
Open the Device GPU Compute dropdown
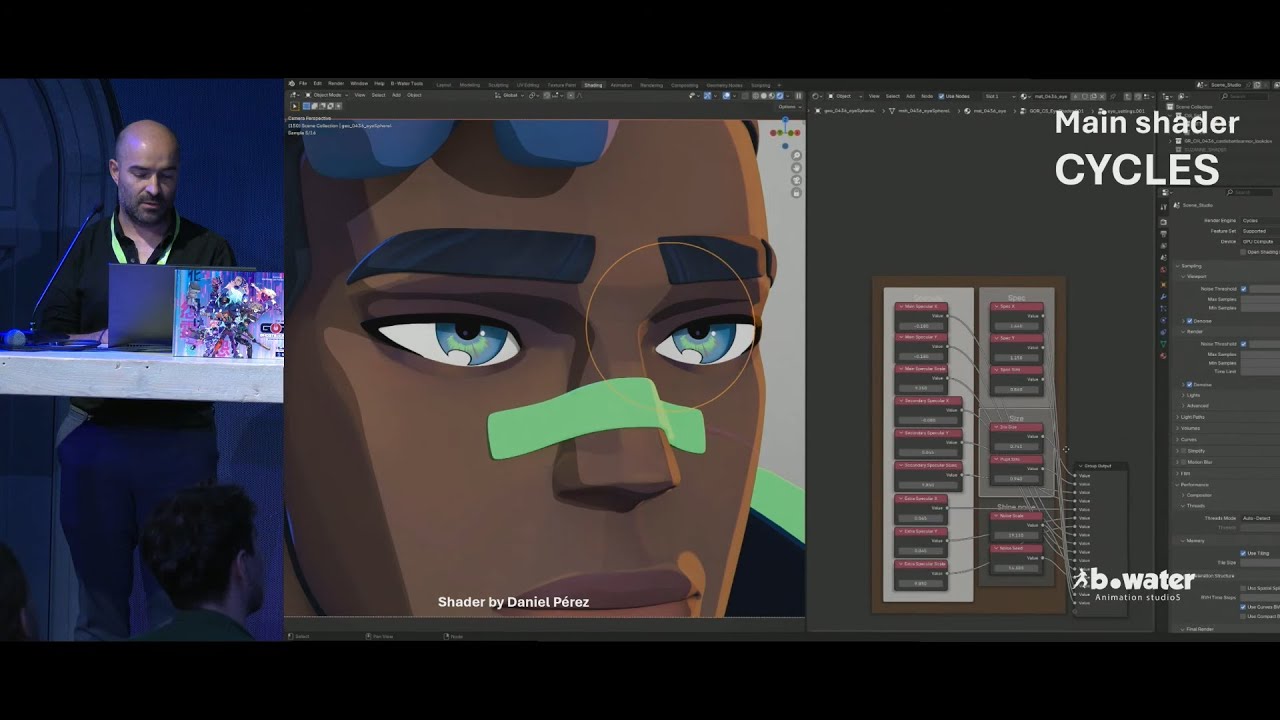click(x=1260, y=242)
